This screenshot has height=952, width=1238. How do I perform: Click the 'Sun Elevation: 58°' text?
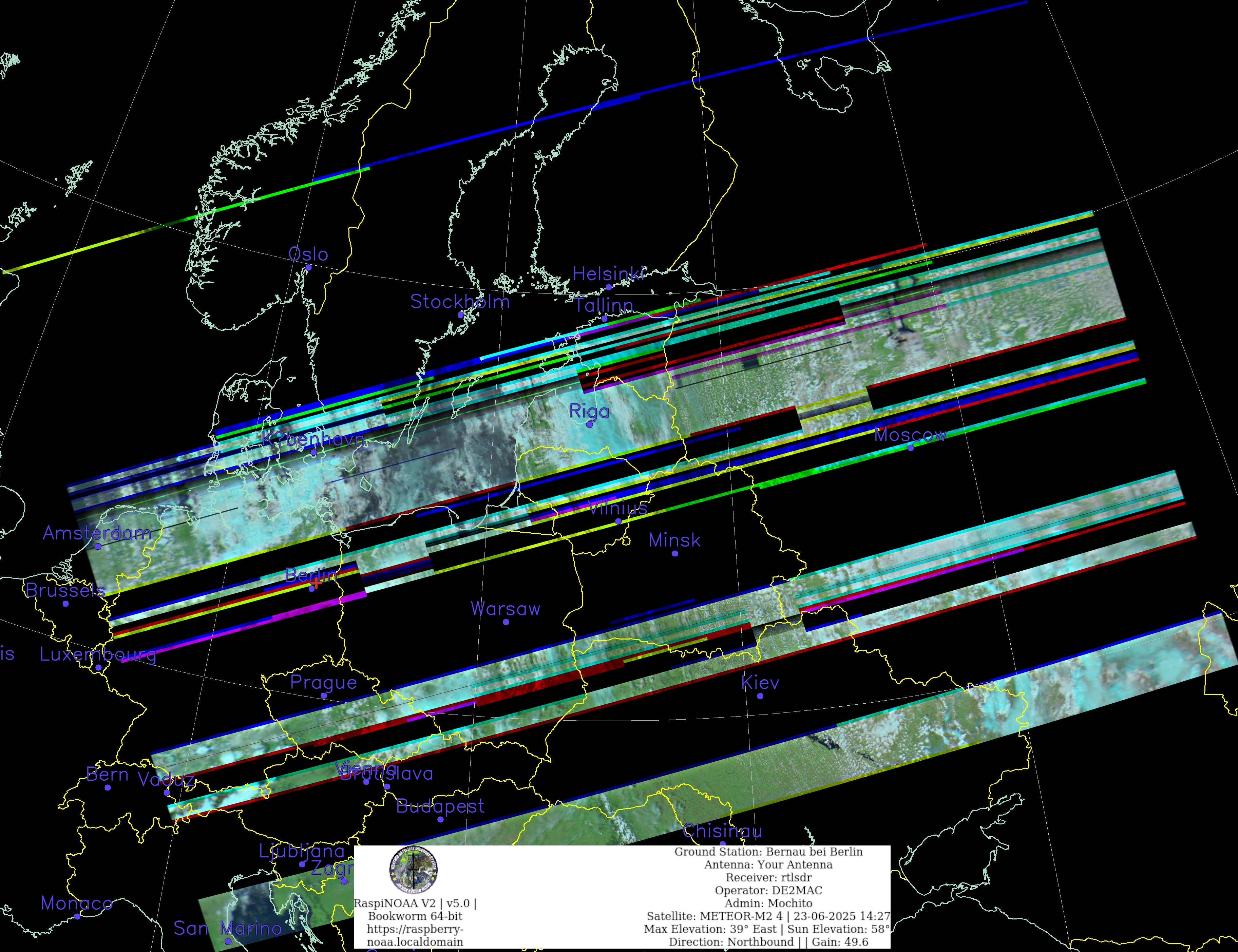pyautogui.click(x=839, y=929)
